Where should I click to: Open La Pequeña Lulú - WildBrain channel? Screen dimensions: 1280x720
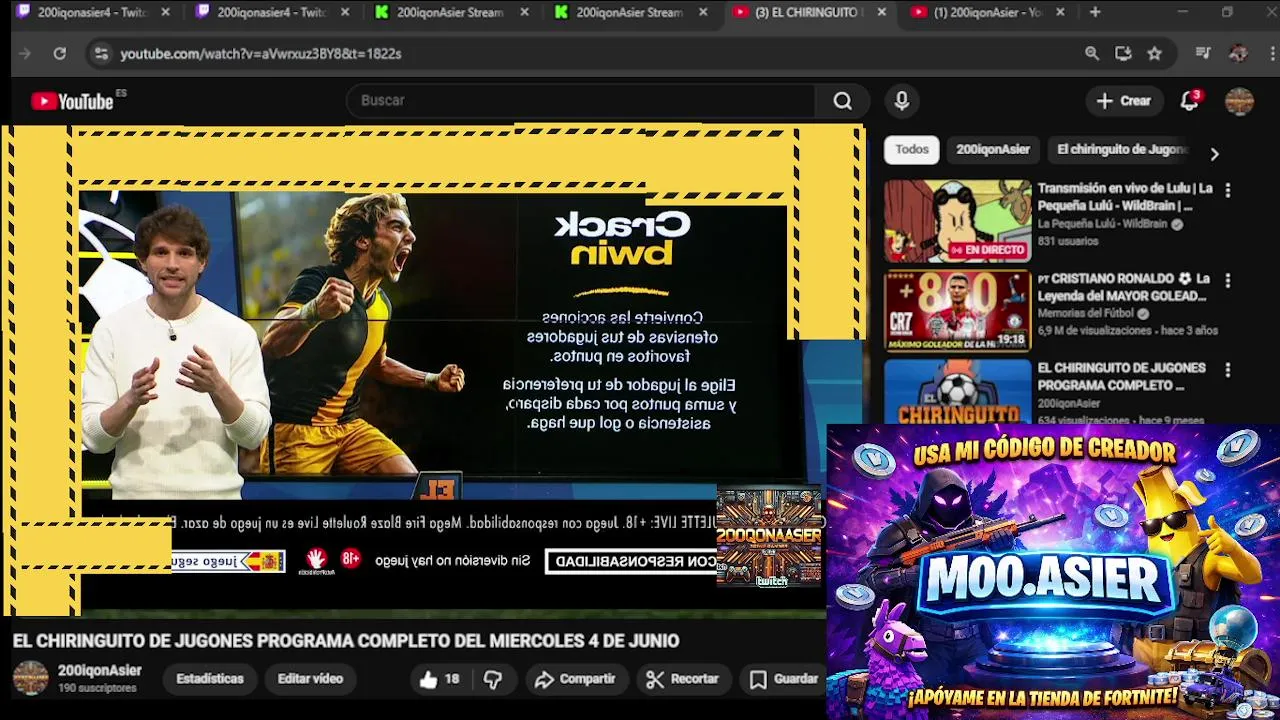click(x=1102, y=225)
